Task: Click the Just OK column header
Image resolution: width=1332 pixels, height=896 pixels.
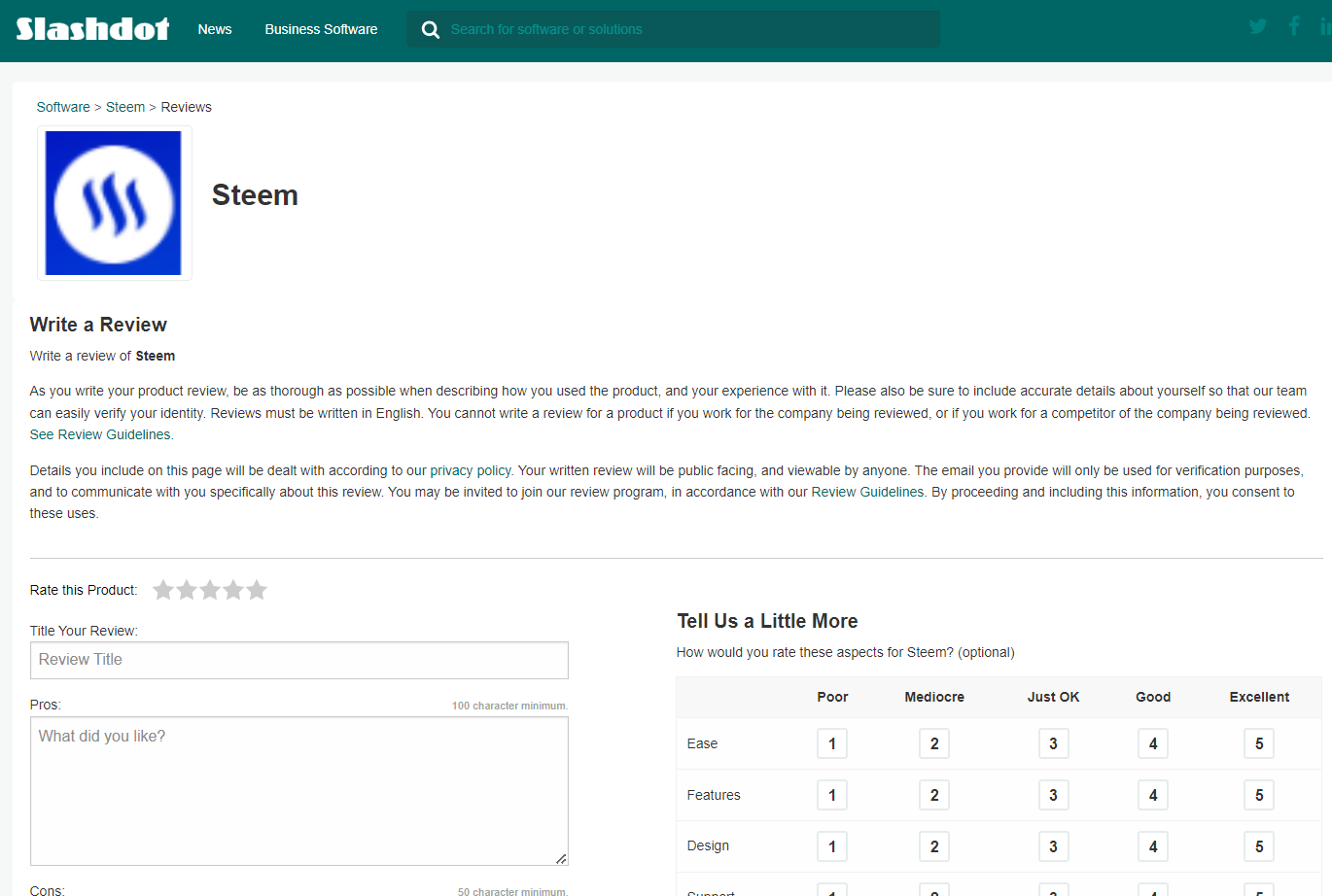Action: pyautogui.click(x=1053, y=697)
